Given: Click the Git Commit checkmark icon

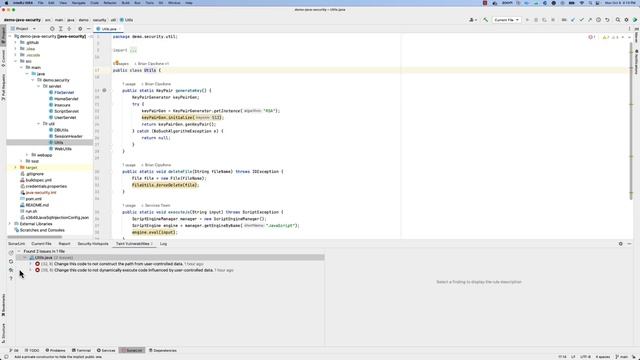Looking at the screenshot, I should (581, 20).
